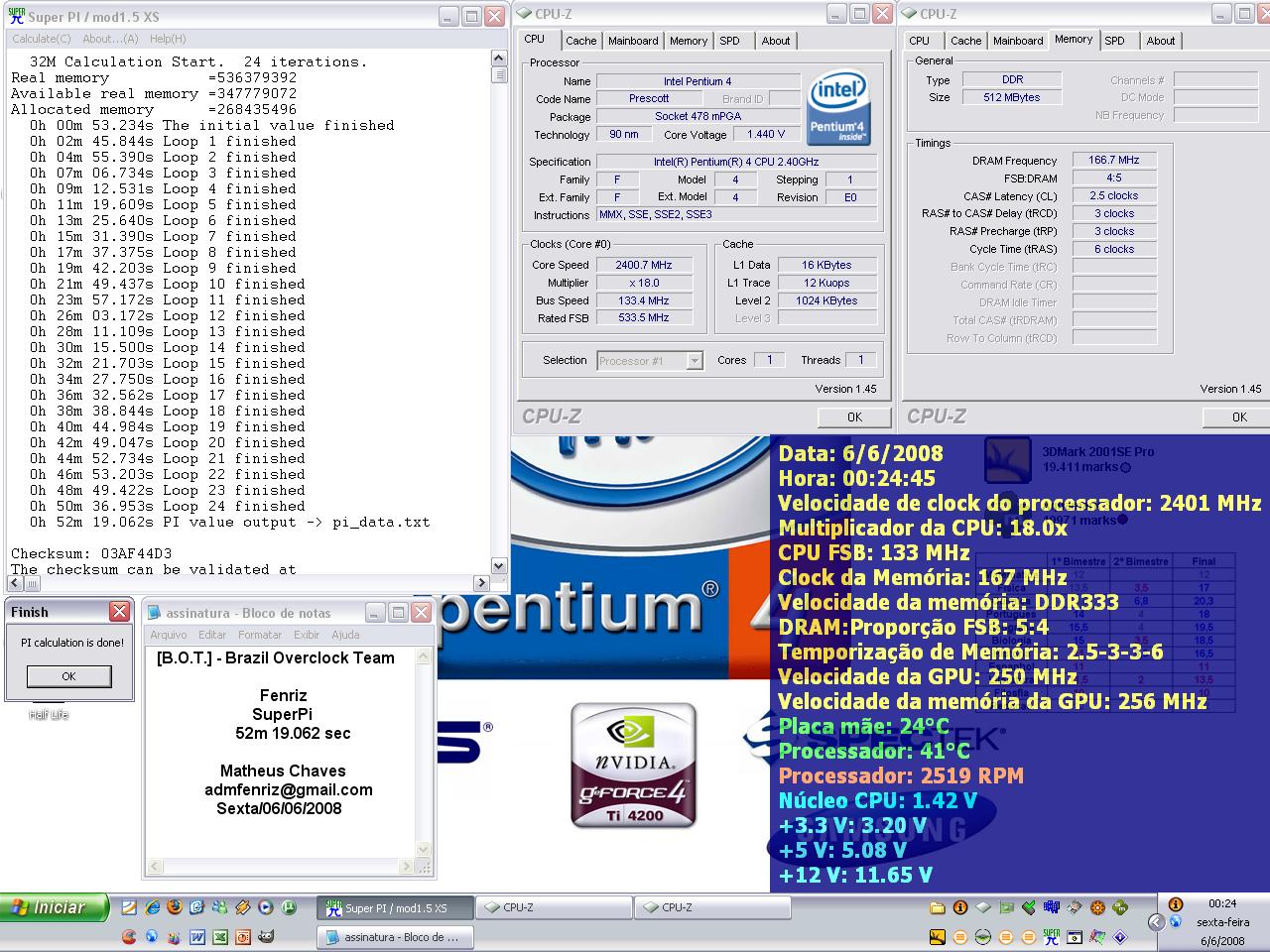The image size is (1270, 952).
Task: Launch PowerPoint from quick launch
Action: (x=243, y=937)
